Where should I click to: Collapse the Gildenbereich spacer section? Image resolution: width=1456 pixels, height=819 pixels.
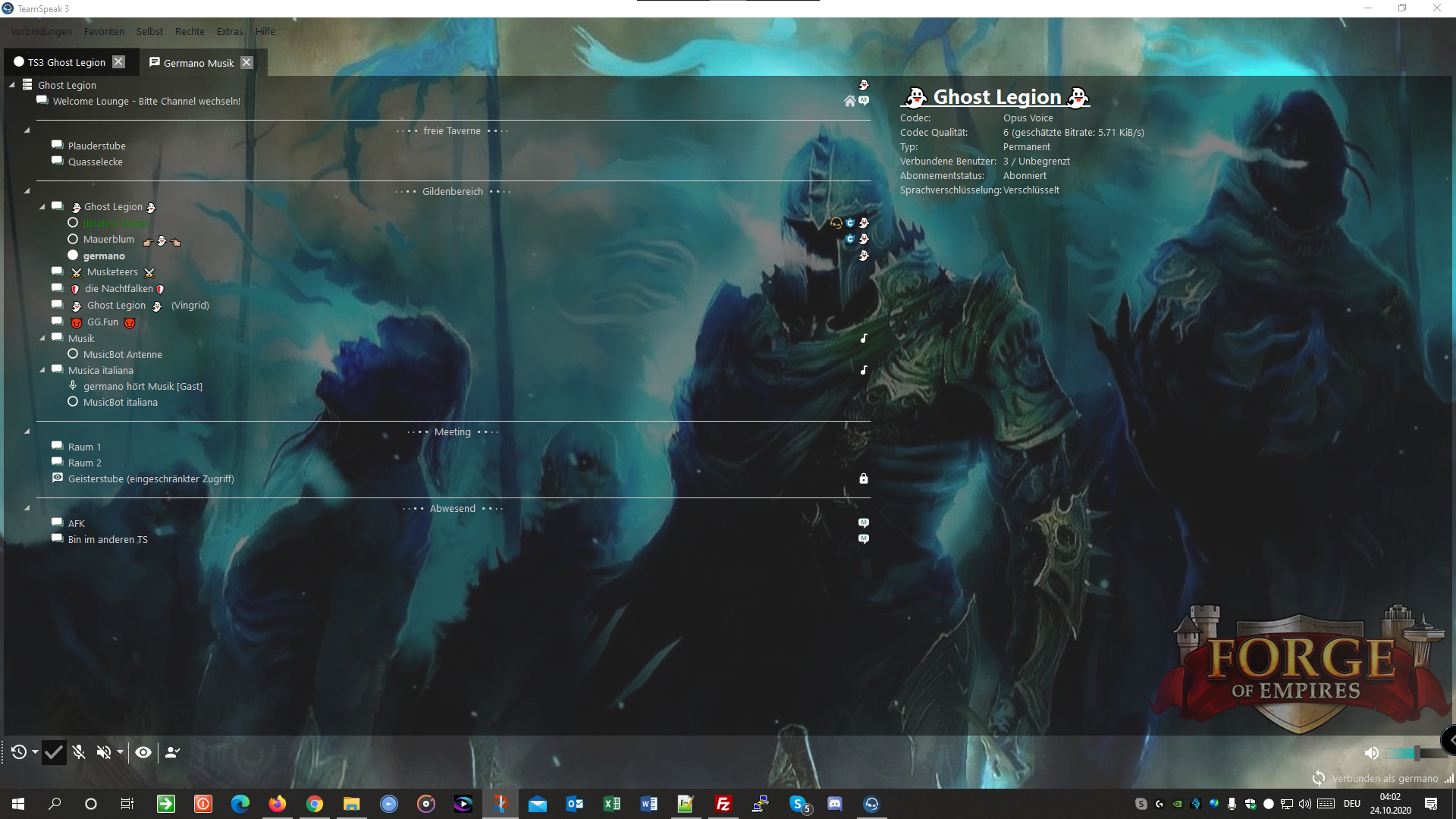27,191
